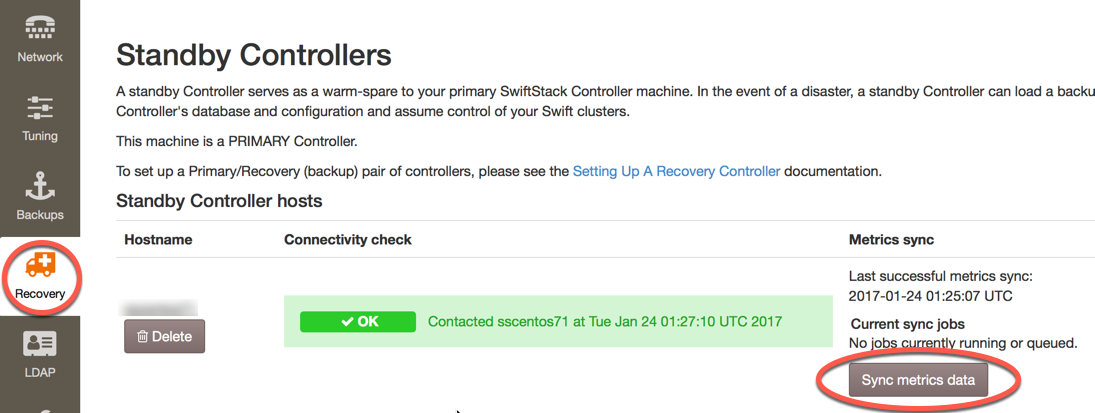1095x413 pixels.
Task: Open the Backups sidebar label
Action: [x=40, y=215]
